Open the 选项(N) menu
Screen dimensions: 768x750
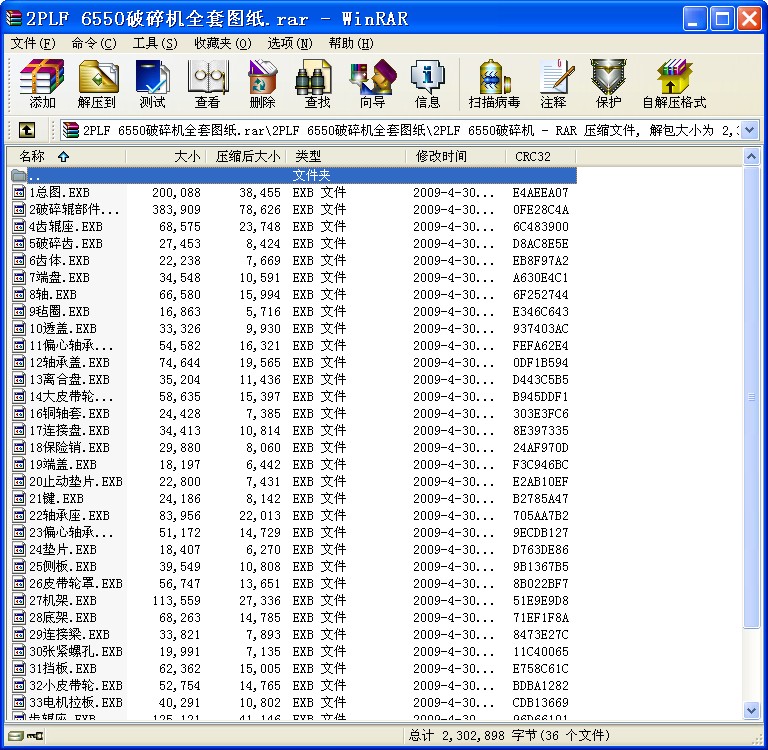click(x=290, y=43)
